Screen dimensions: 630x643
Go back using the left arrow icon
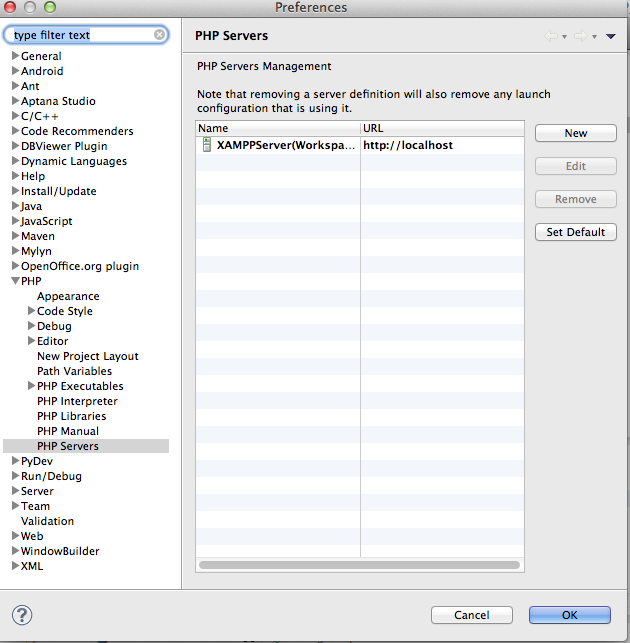550,36
